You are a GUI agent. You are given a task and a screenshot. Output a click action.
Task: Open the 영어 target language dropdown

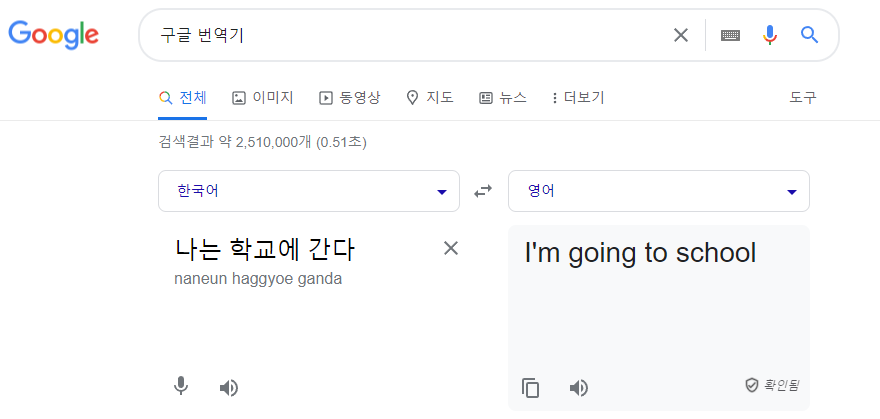pos(659,191)
